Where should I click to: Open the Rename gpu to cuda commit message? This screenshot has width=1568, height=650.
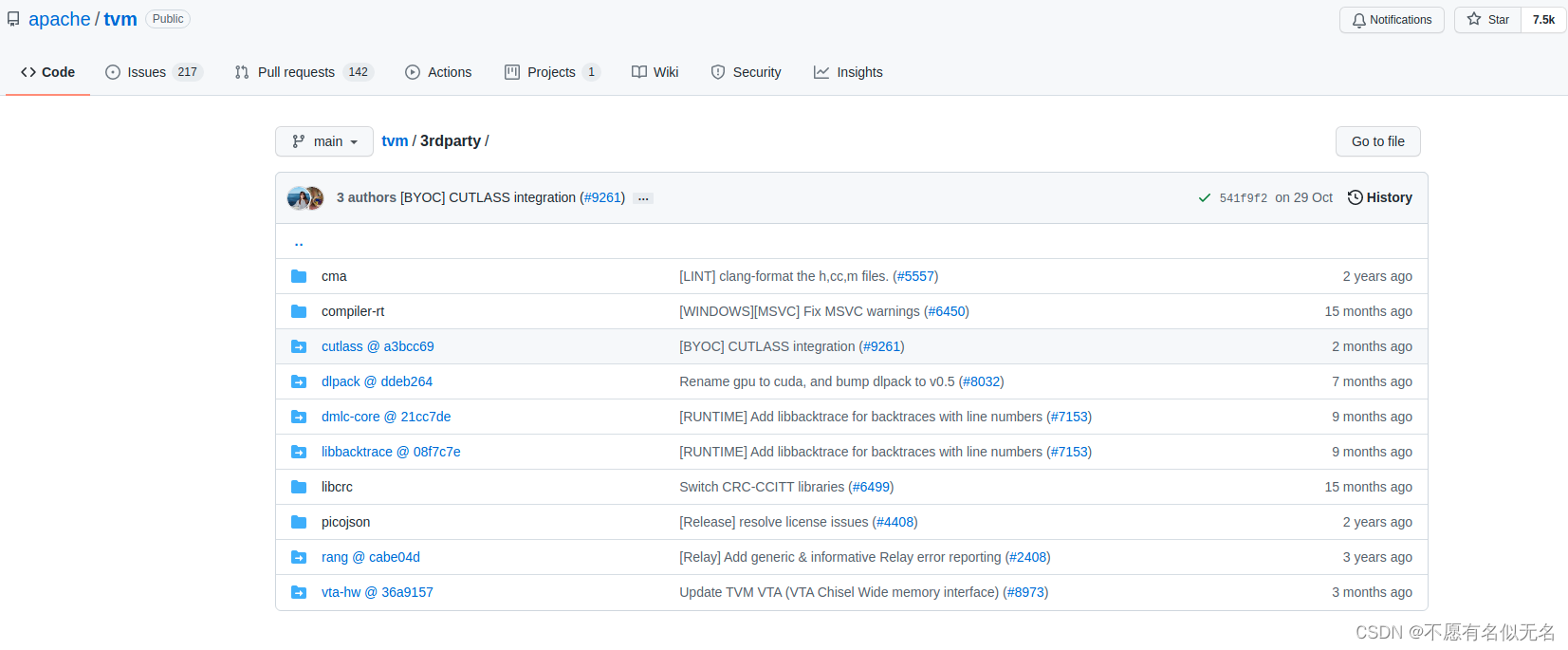point(817,381)
